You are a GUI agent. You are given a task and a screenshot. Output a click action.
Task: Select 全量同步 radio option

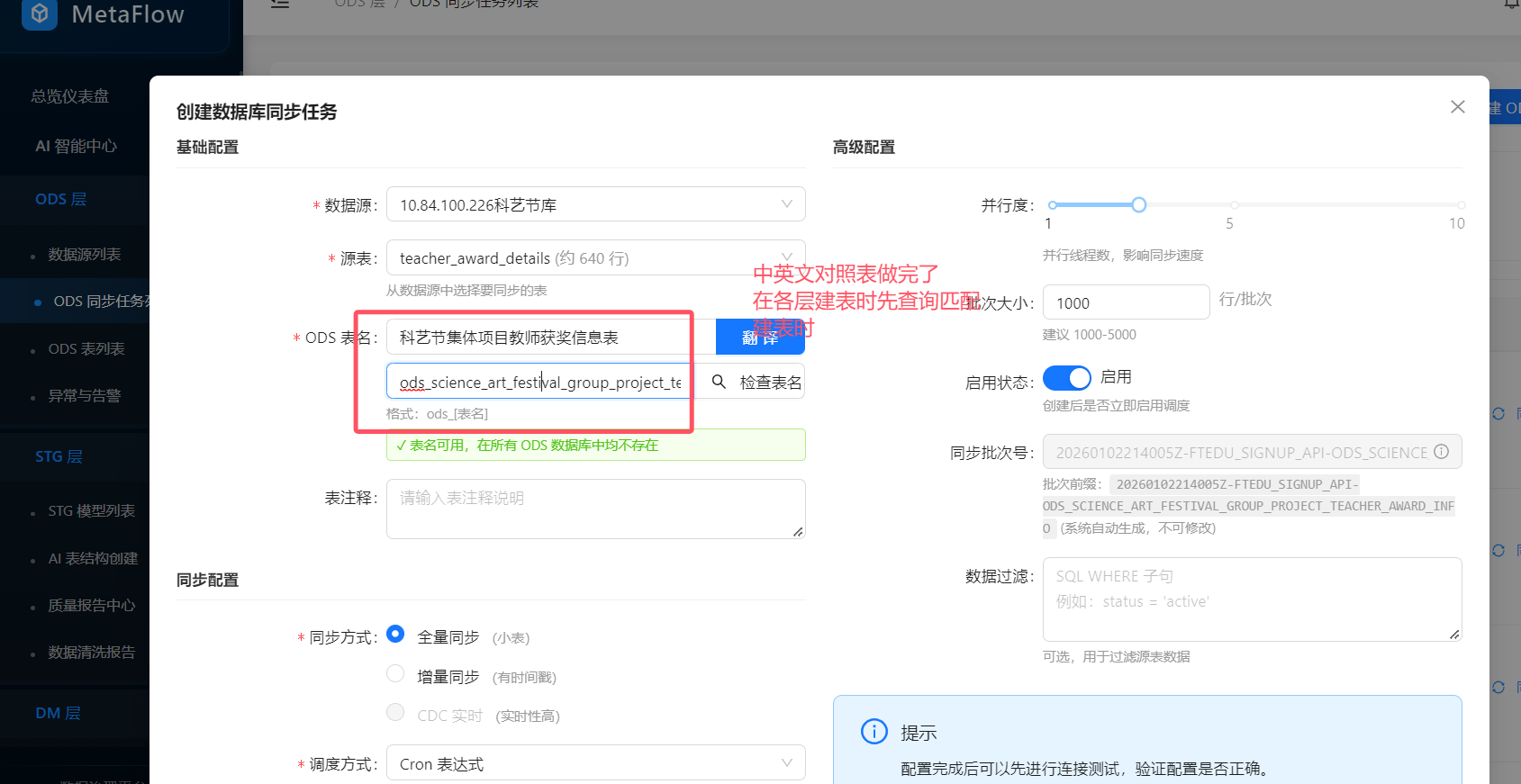(395, 635)
